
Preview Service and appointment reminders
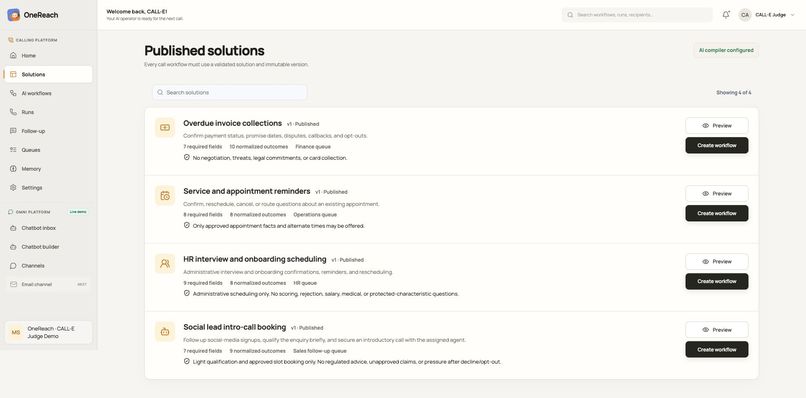717,194
